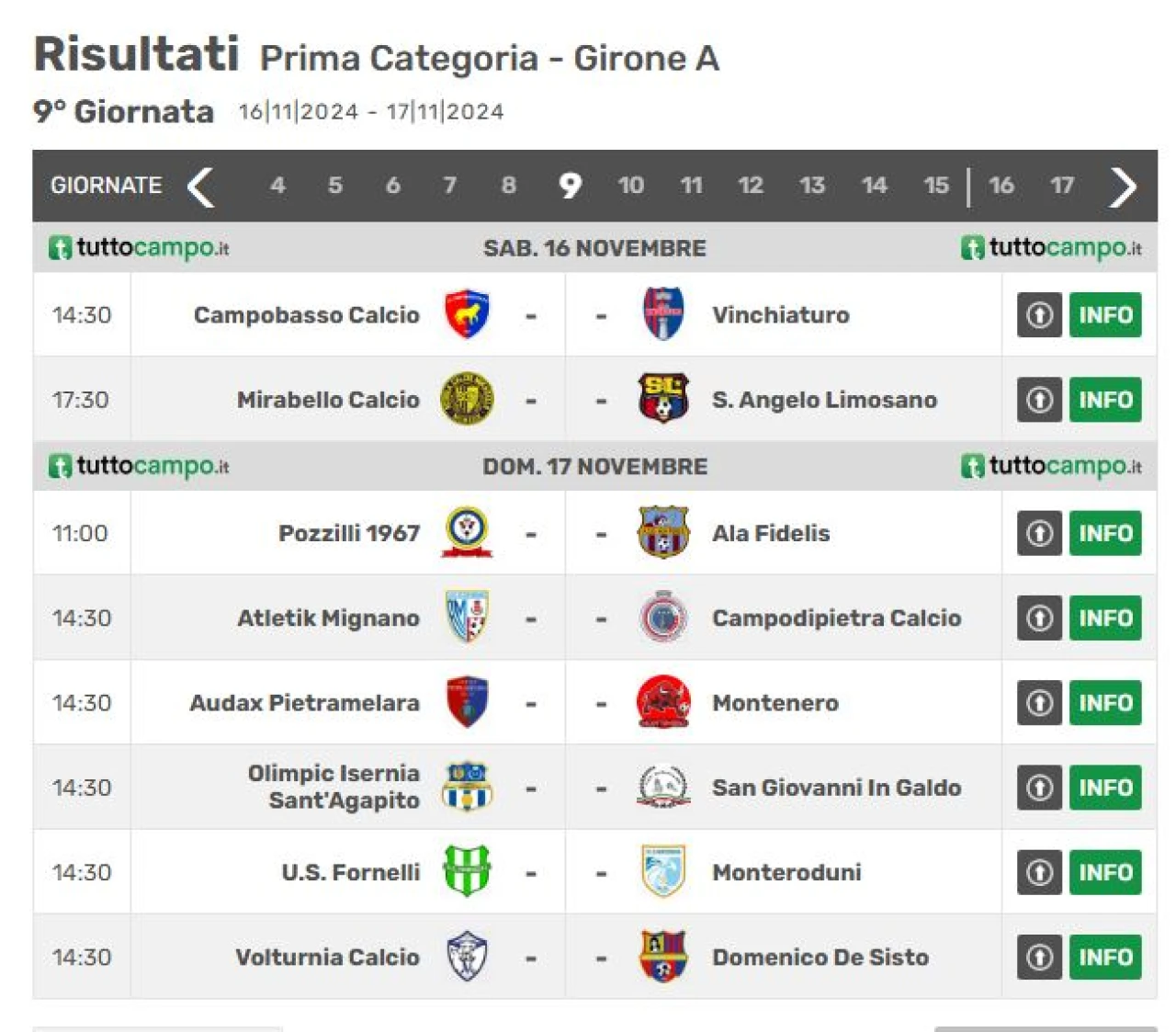Open the S. Angelo Limosano club logo
This screenshot has height=1032, width=1176.
663,399
